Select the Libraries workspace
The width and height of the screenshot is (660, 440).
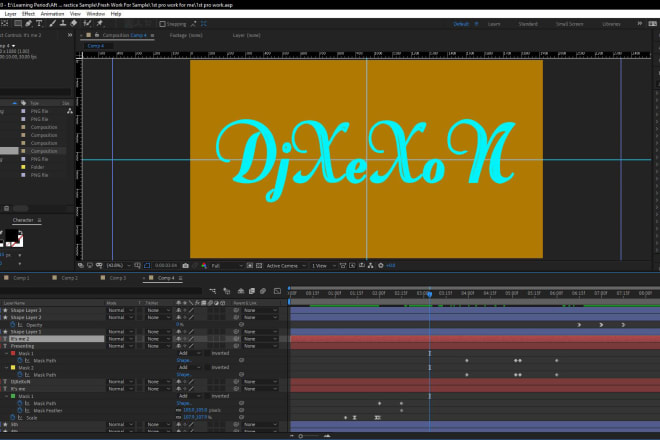[x=611, y=24]
